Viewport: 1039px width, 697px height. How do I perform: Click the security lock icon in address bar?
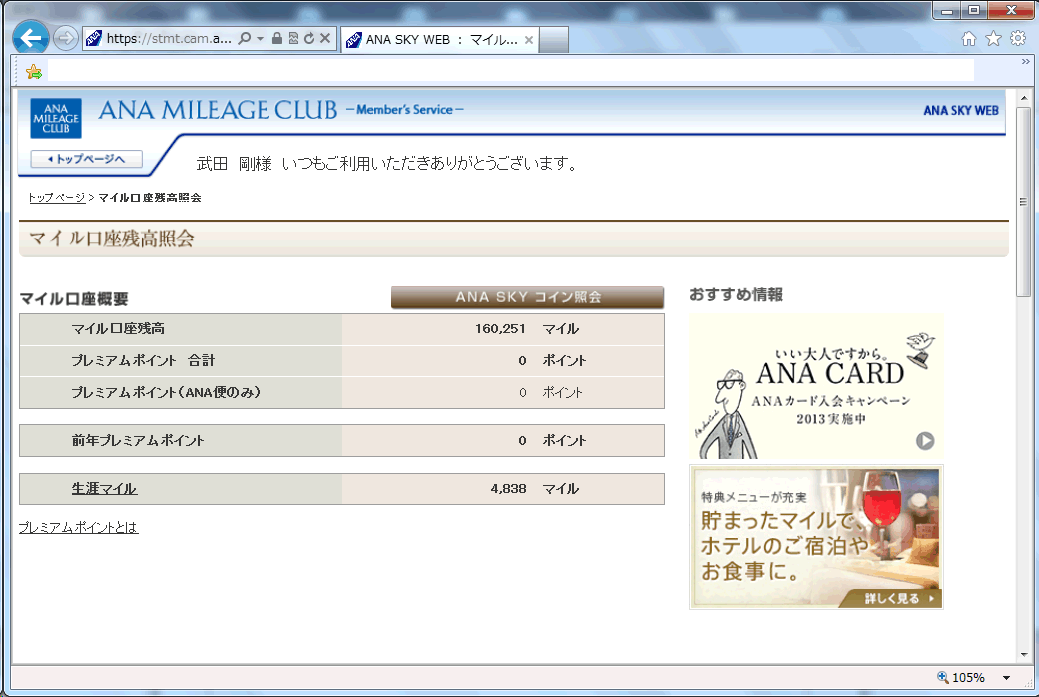click(x=277, y=38)
